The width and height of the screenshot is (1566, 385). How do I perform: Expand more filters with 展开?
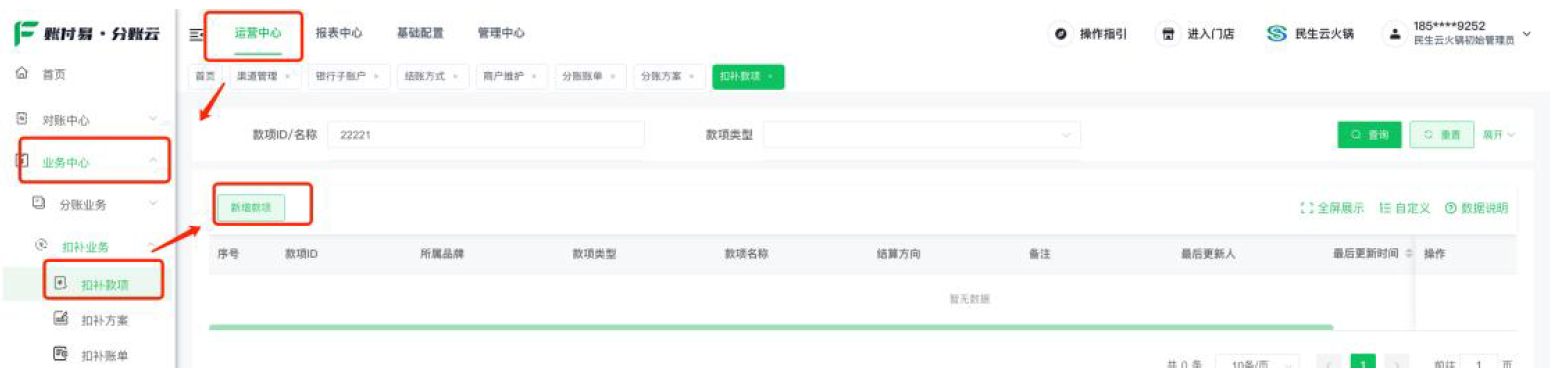click(x=1499, y=134)
